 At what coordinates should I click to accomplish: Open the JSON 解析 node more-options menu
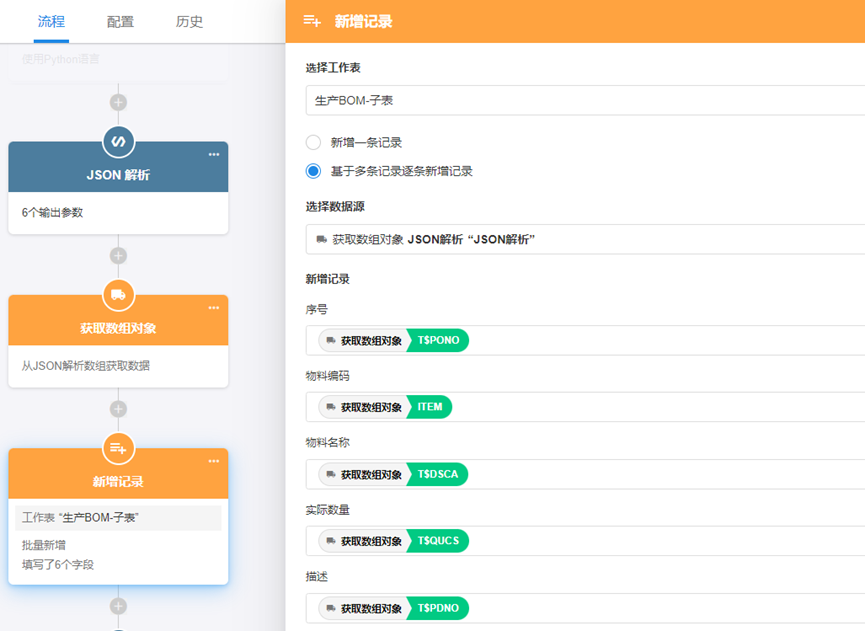(214, 154)
